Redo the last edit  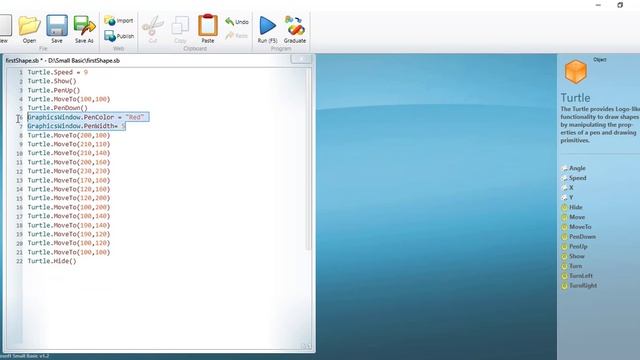click(x=237, y=36)
